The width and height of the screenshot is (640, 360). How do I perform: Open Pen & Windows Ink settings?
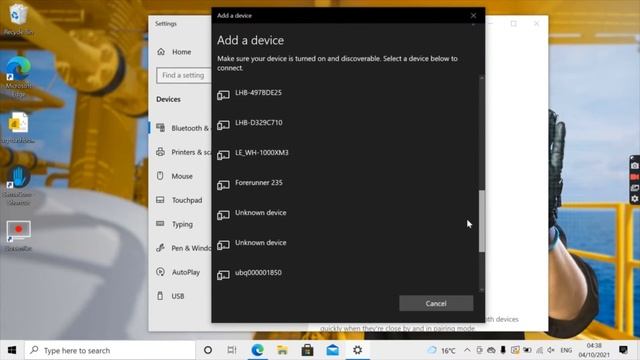point(180,248)
